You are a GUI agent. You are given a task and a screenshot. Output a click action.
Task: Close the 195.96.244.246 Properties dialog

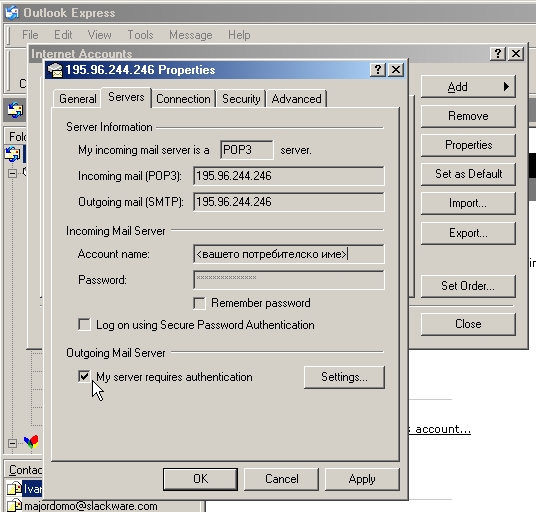(x=396, y=70)
